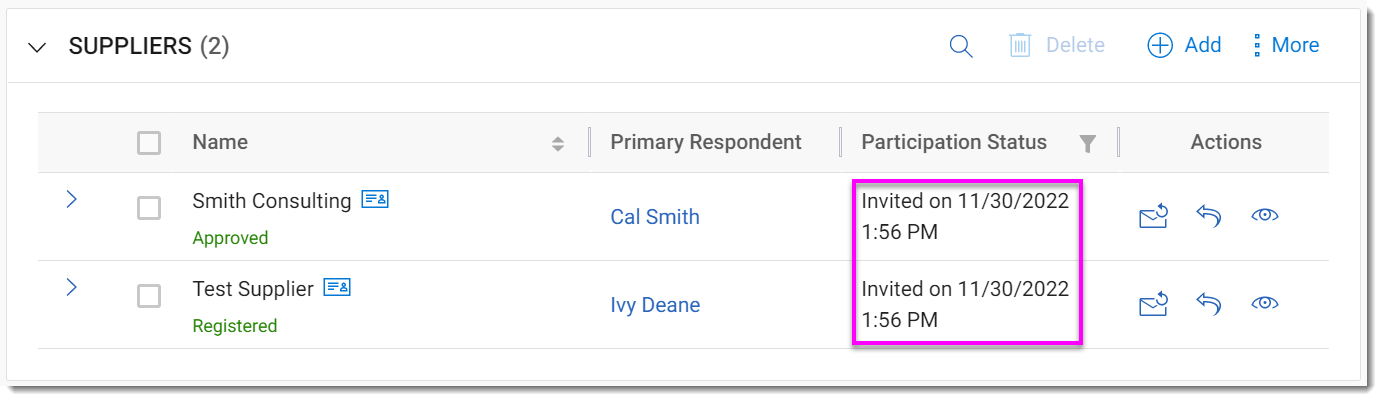Expand the Smith Consulting row
Image resolution: width=1382 pixels, height=401 pixels.
tap(71, 199)
